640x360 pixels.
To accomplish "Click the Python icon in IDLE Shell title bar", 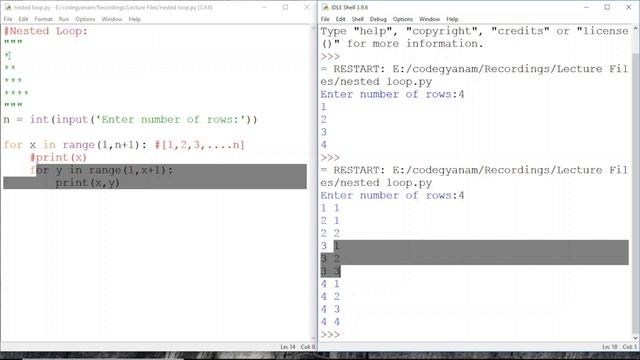I will point(325,7).
